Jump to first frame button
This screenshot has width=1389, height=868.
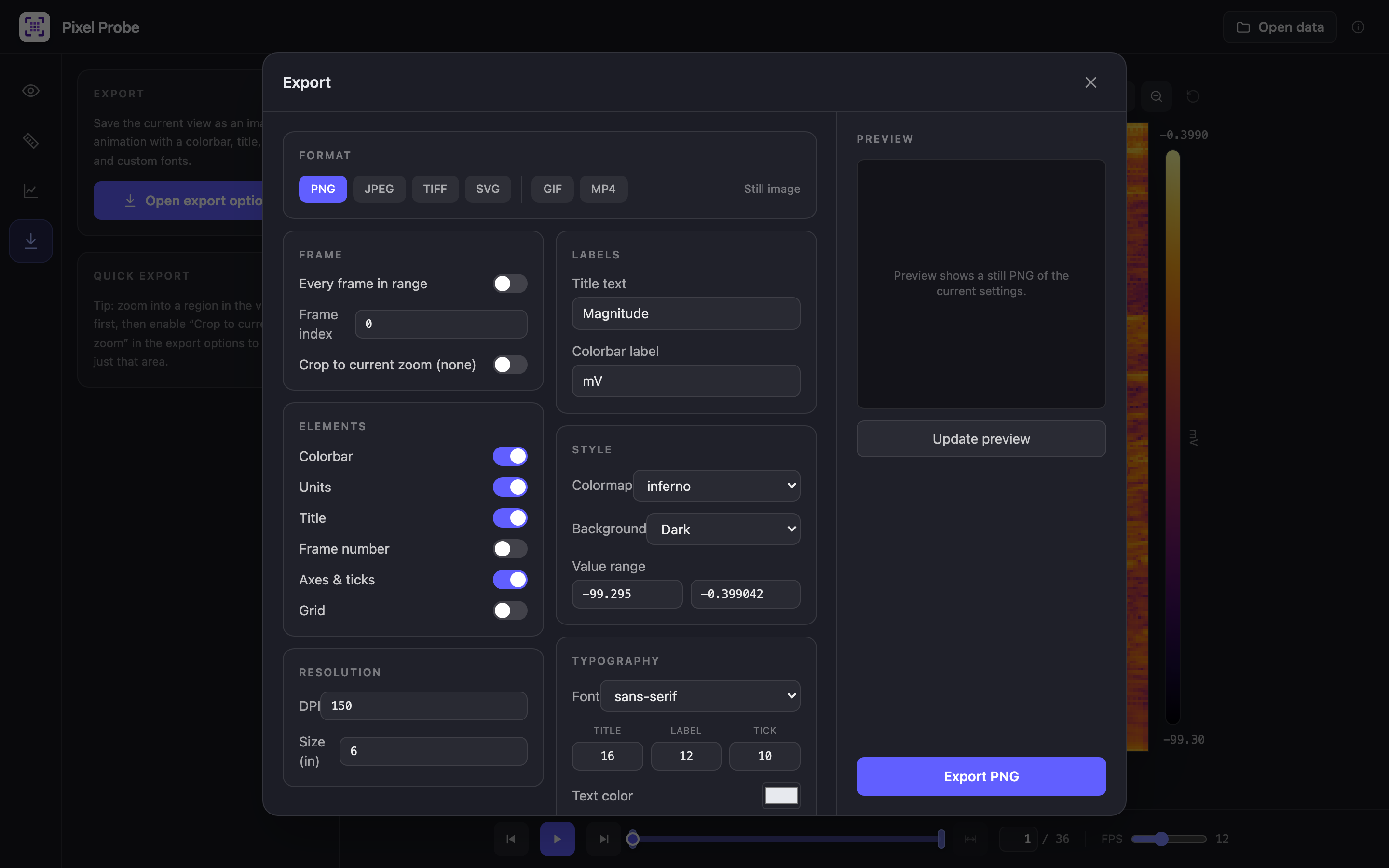click(511, 839)
